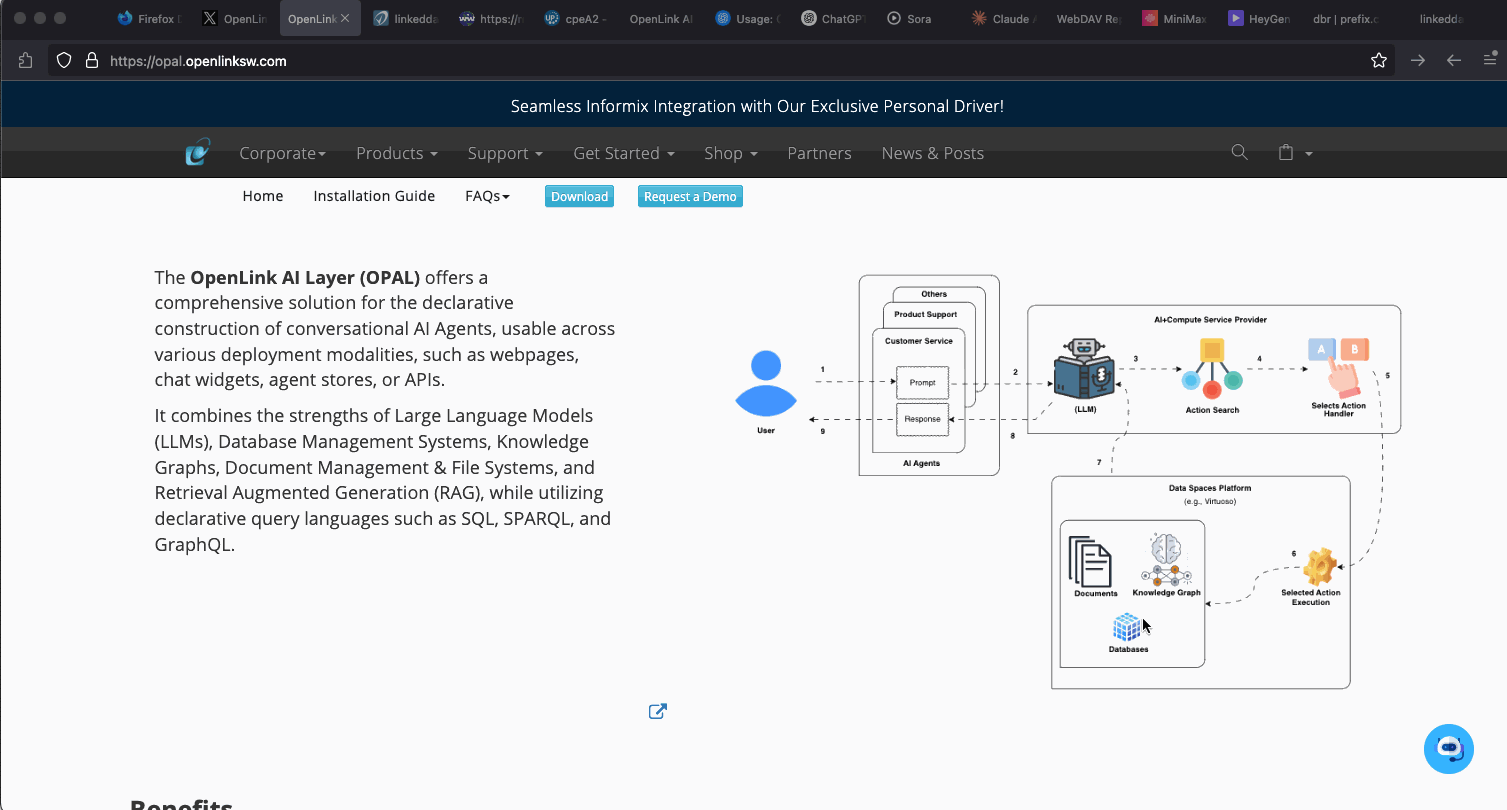Click the User figure in the diagram

point(766,384)
